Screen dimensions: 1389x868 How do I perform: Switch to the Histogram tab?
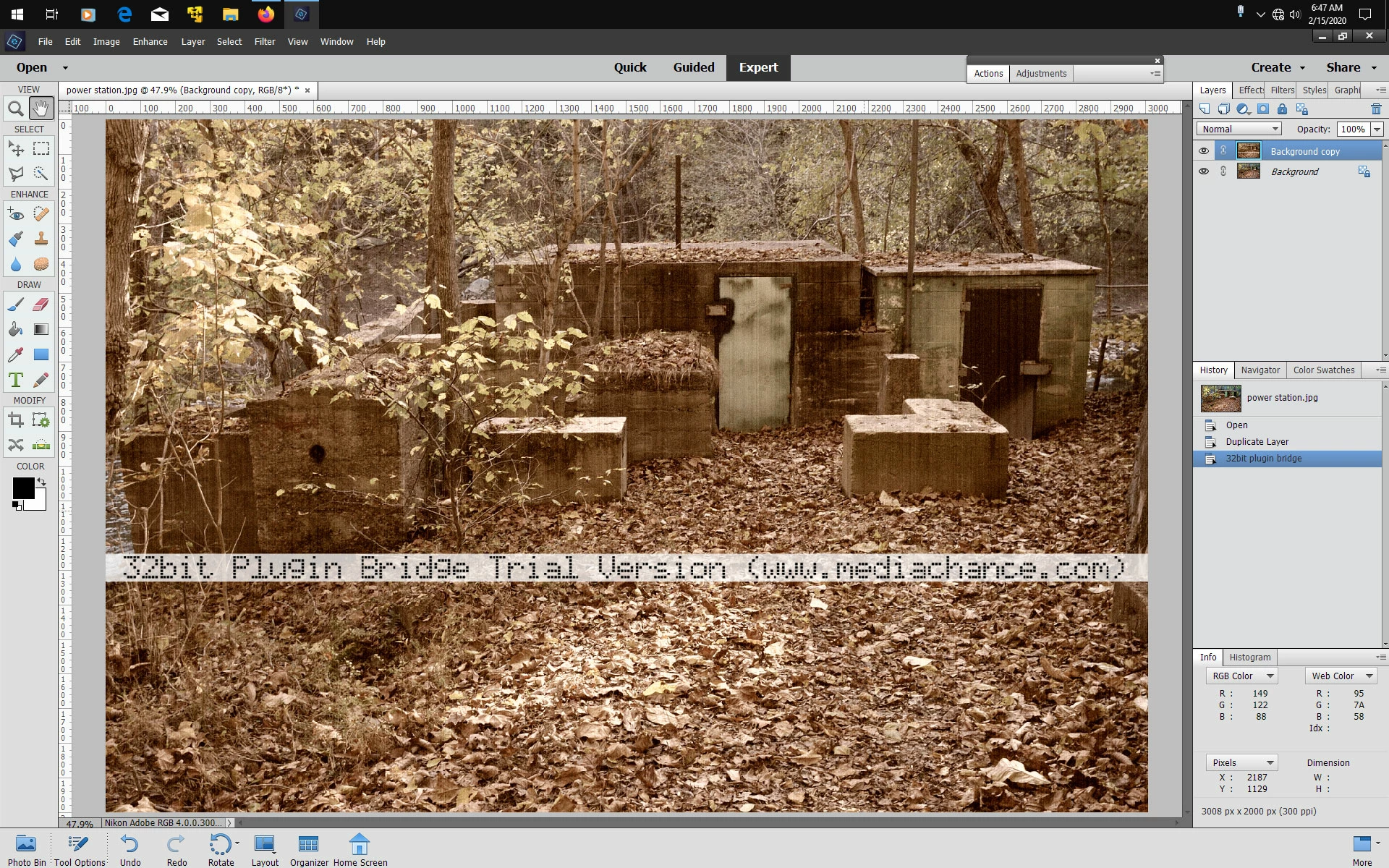[1249, 657]
